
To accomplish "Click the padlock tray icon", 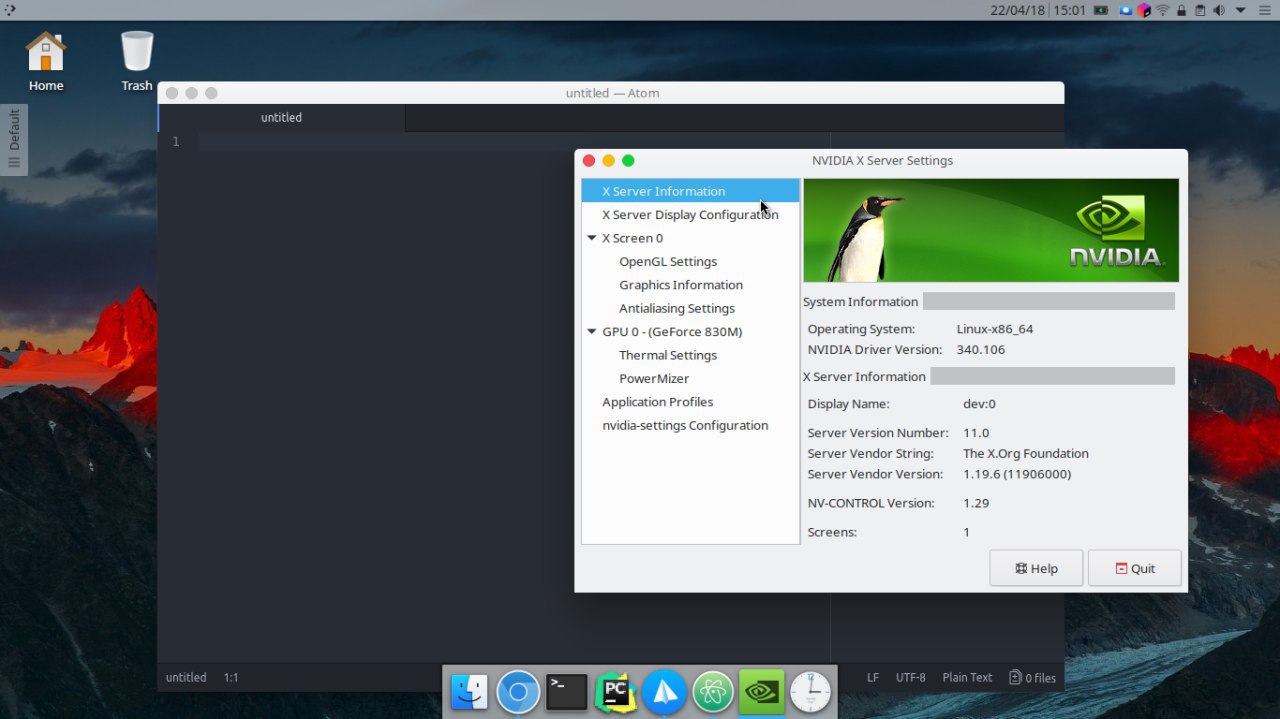I will [1182, 10].
